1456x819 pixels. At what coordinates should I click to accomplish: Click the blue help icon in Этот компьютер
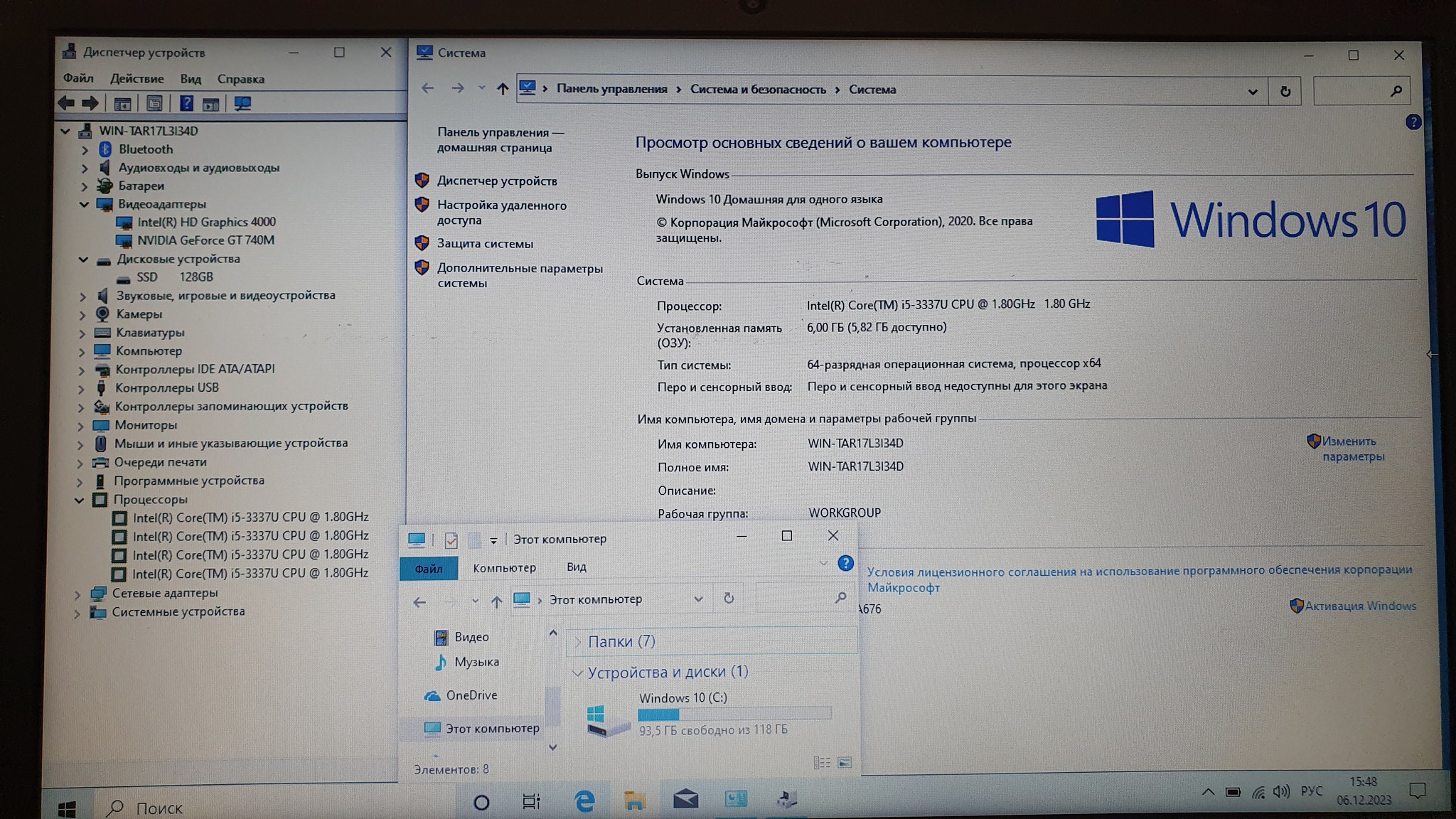tap(845, 564)
